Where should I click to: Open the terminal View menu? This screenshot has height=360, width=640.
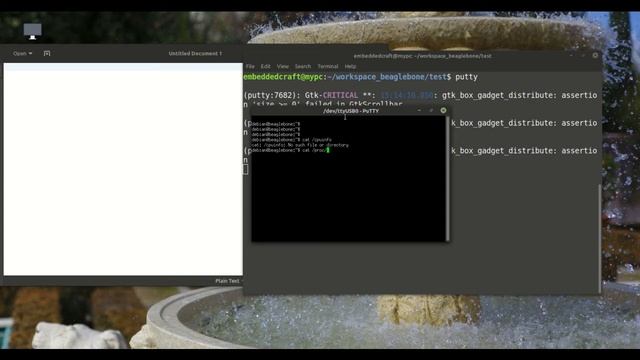pyautogui.click(x=282, y=66)
